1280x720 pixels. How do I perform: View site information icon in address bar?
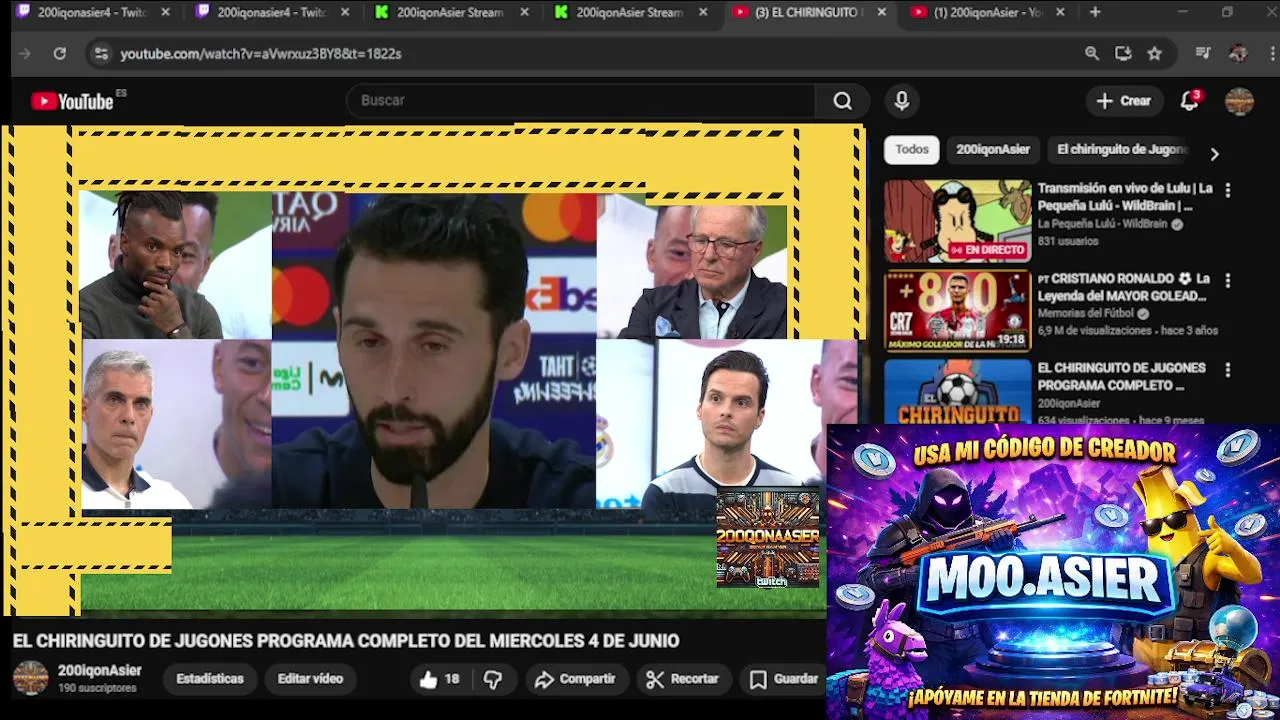pos(100,54)
